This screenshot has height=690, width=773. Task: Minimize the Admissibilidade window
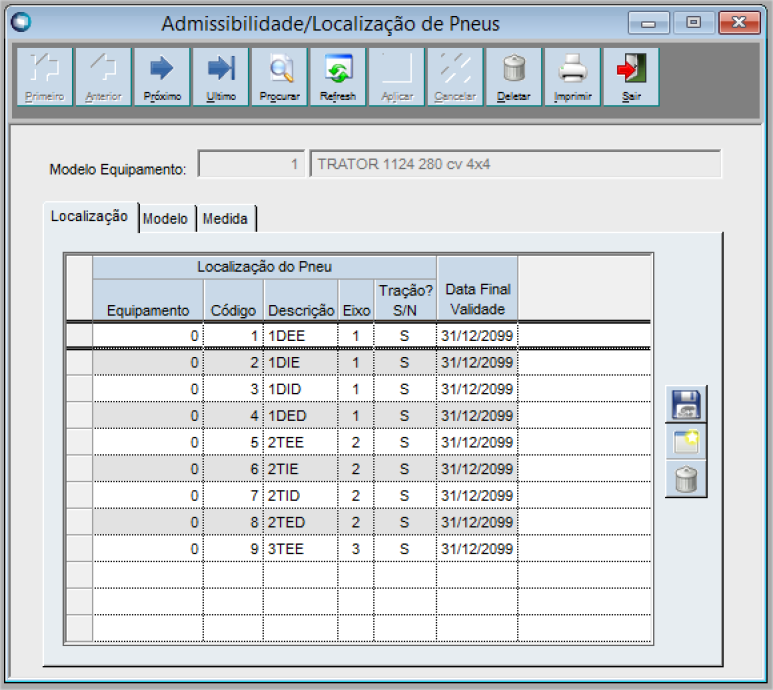click(x=648, y=23)
